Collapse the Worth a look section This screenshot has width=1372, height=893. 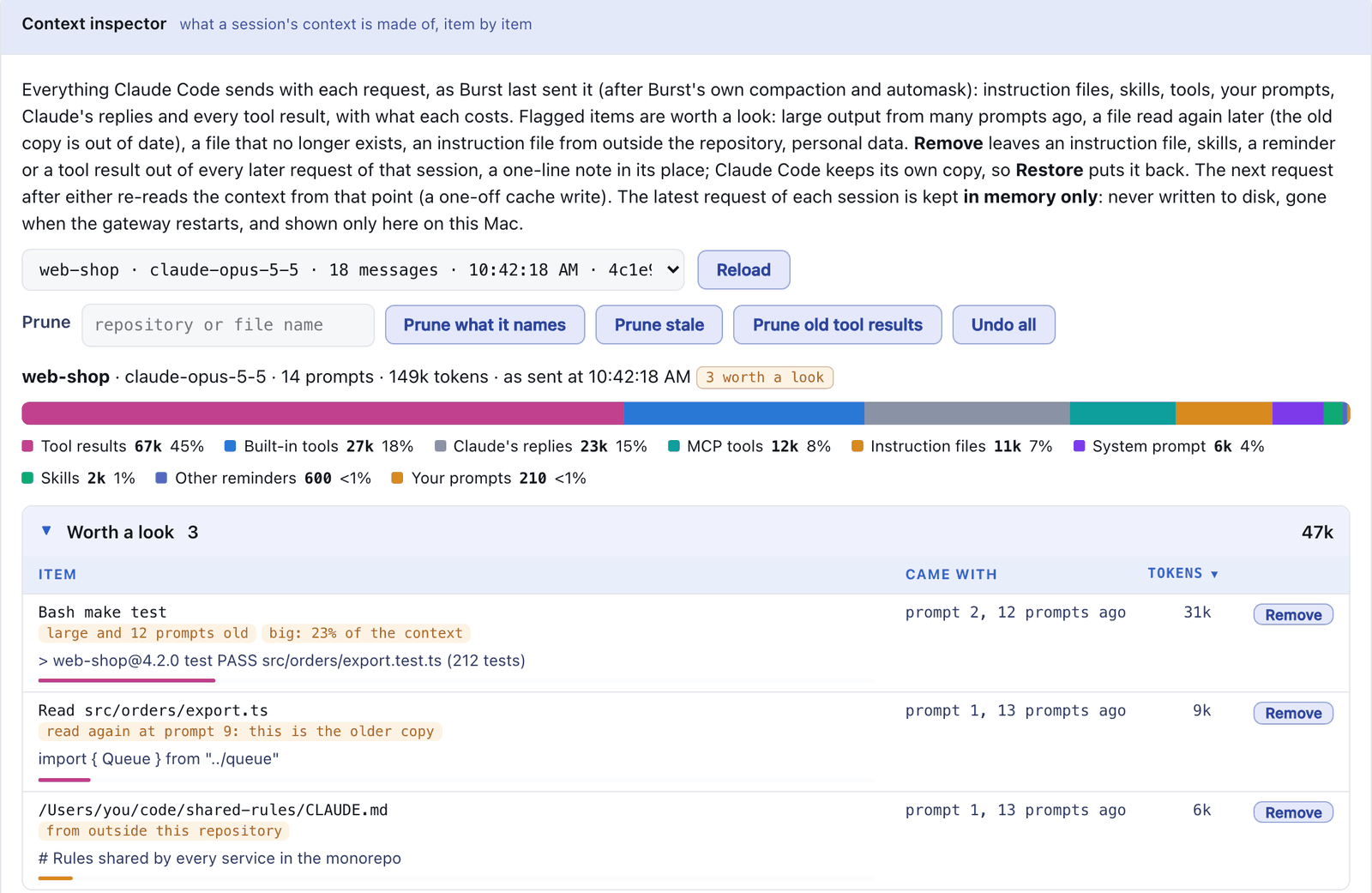point(47,532)
